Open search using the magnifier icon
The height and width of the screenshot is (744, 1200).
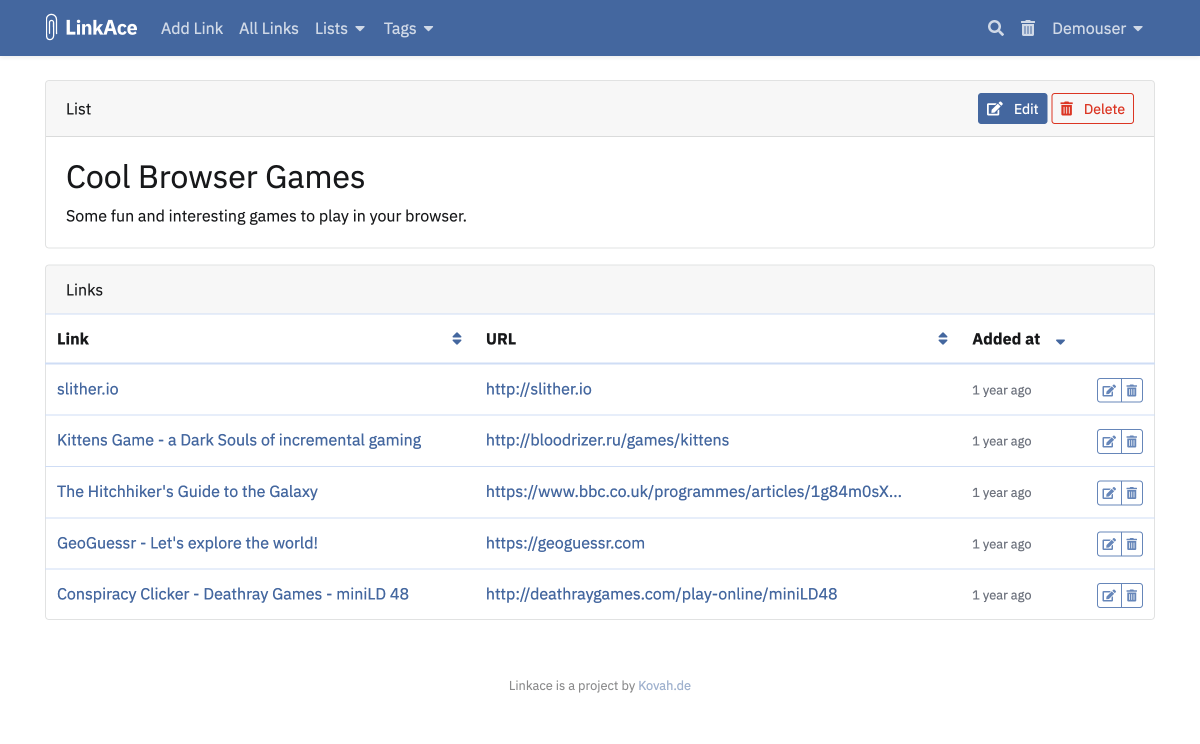(995, 28)
